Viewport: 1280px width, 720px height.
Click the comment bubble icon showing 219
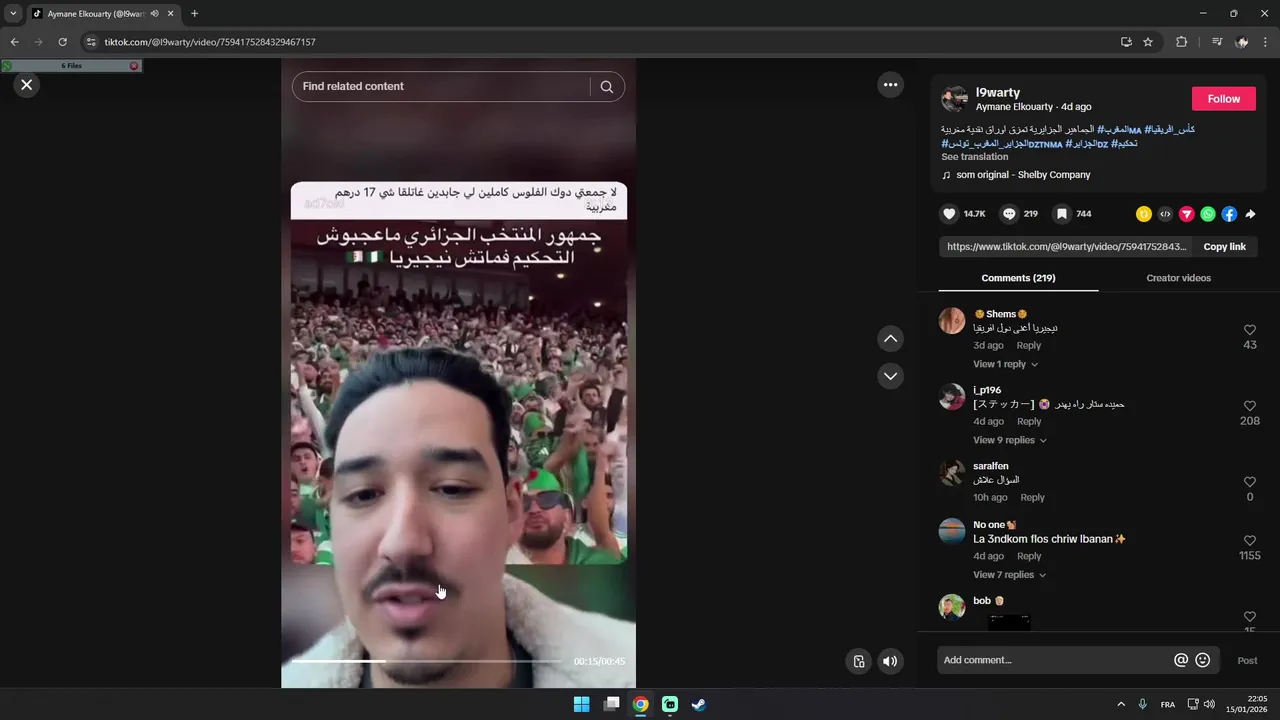pyautogui.click(x=1009, y=214)
